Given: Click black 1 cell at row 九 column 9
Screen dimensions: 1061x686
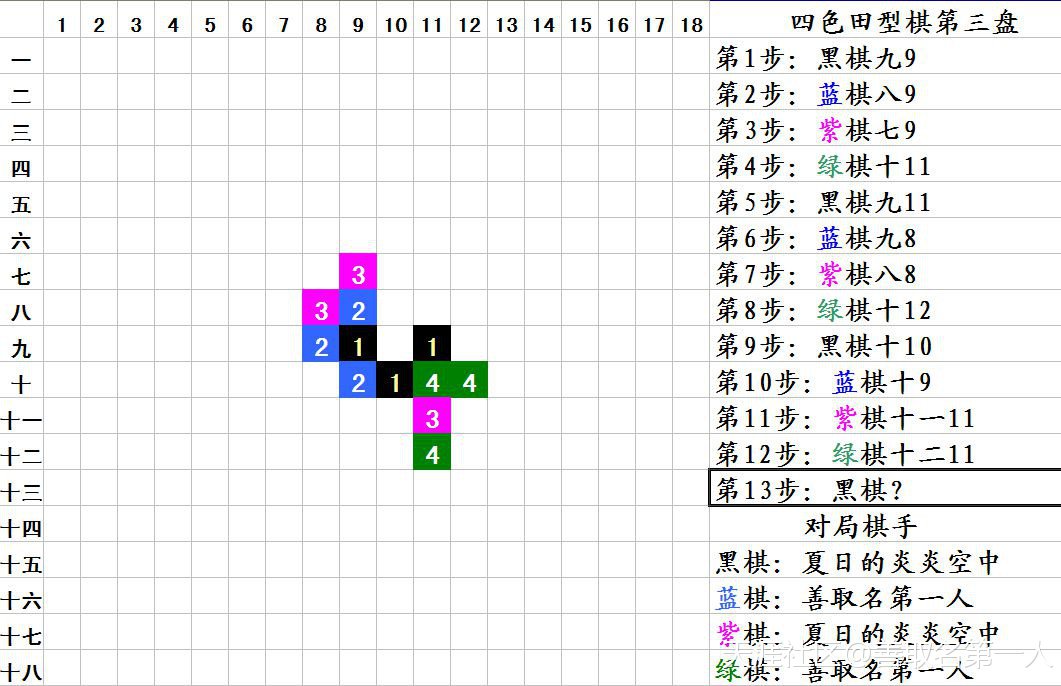Looking at the screenshot, I should click(358, 344).
